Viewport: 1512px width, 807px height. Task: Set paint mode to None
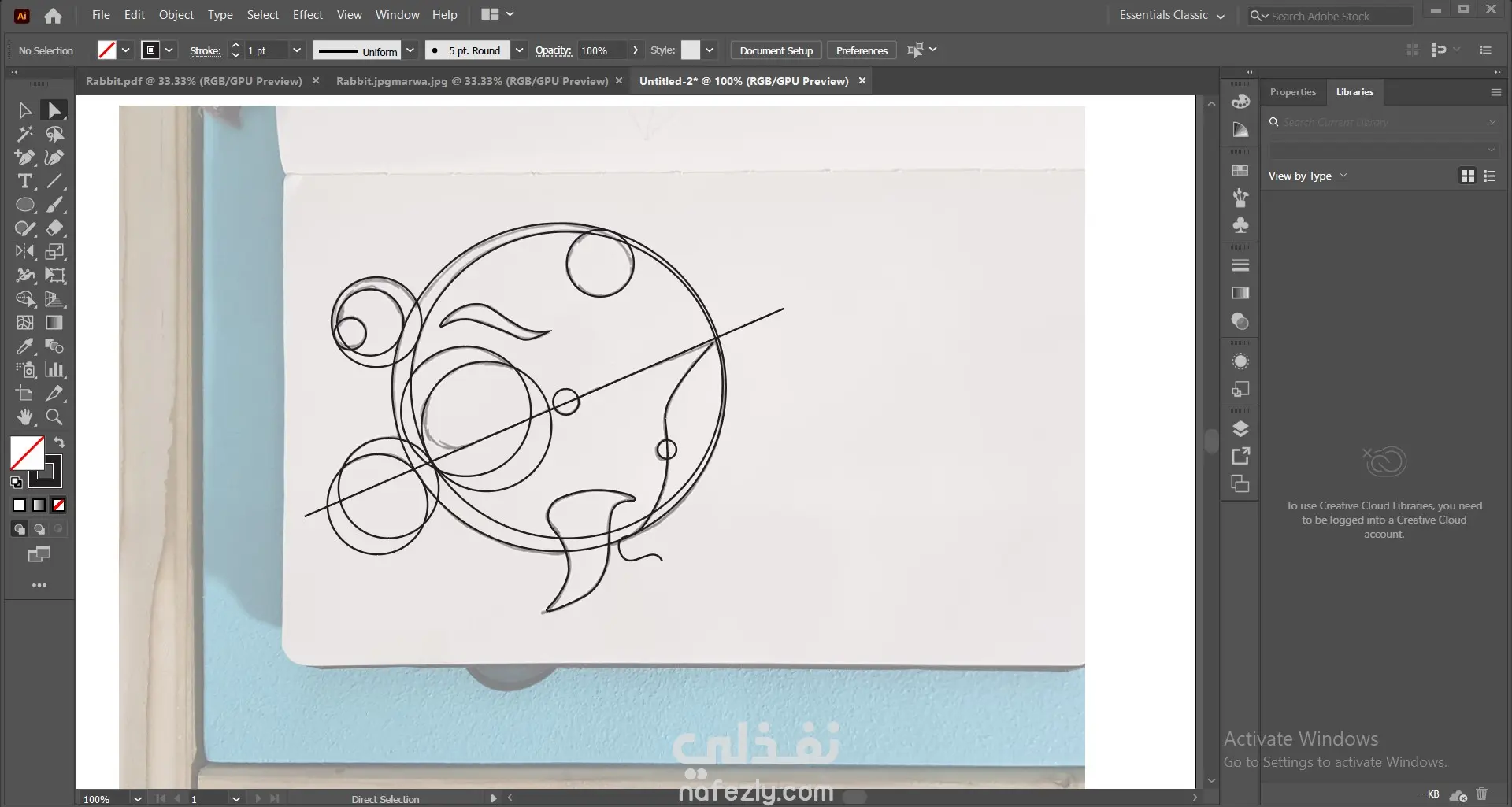pyautogui.click(x=58, y=505)
